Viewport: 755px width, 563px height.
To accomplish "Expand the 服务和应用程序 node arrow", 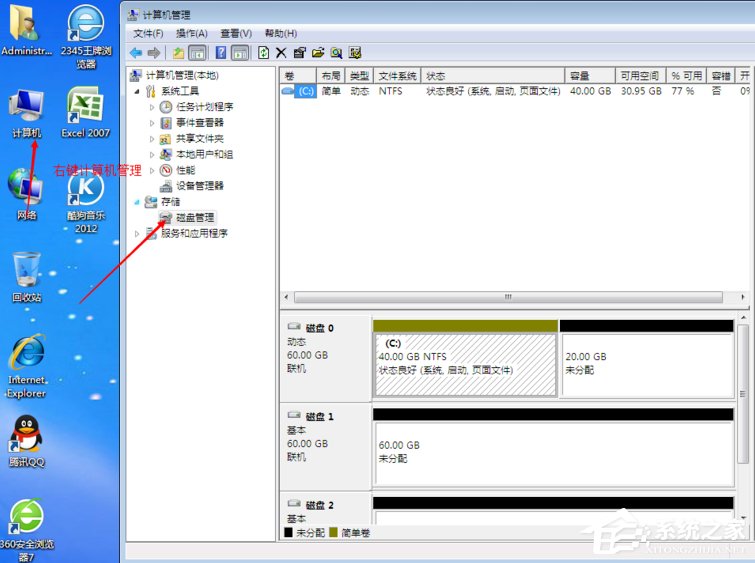I will (x=137, y=234).
